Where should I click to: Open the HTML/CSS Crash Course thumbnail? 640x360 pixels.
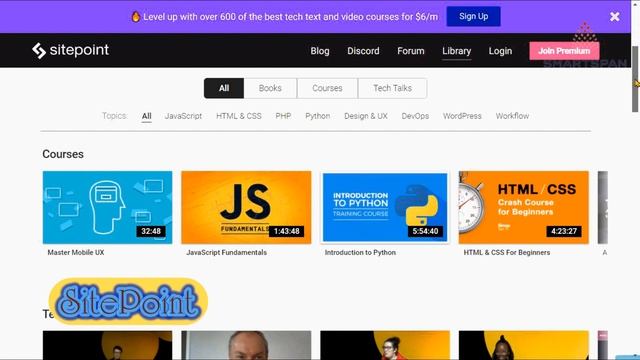point(524,207)
